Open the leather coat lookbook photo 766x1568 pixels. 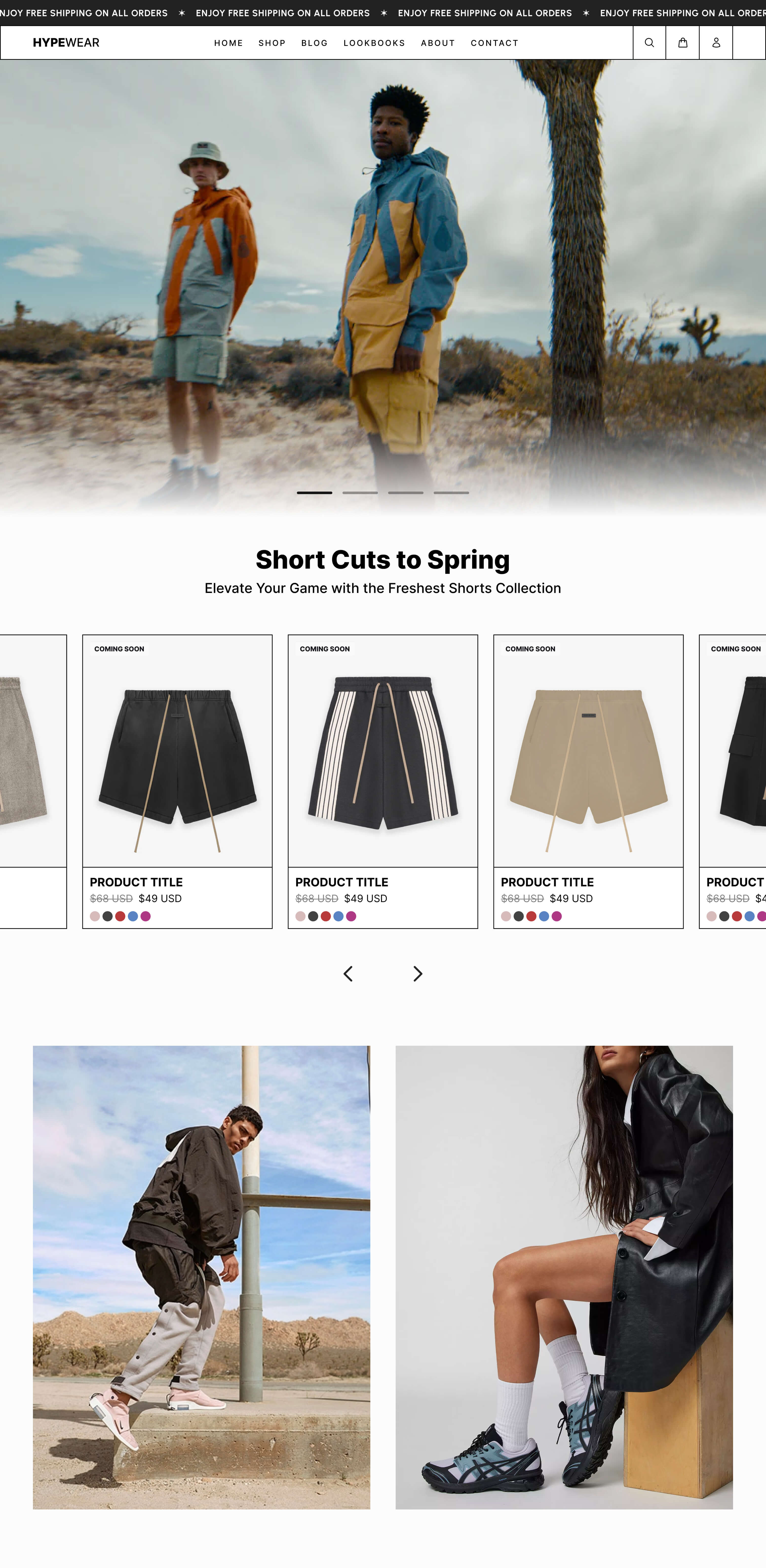564,1277
